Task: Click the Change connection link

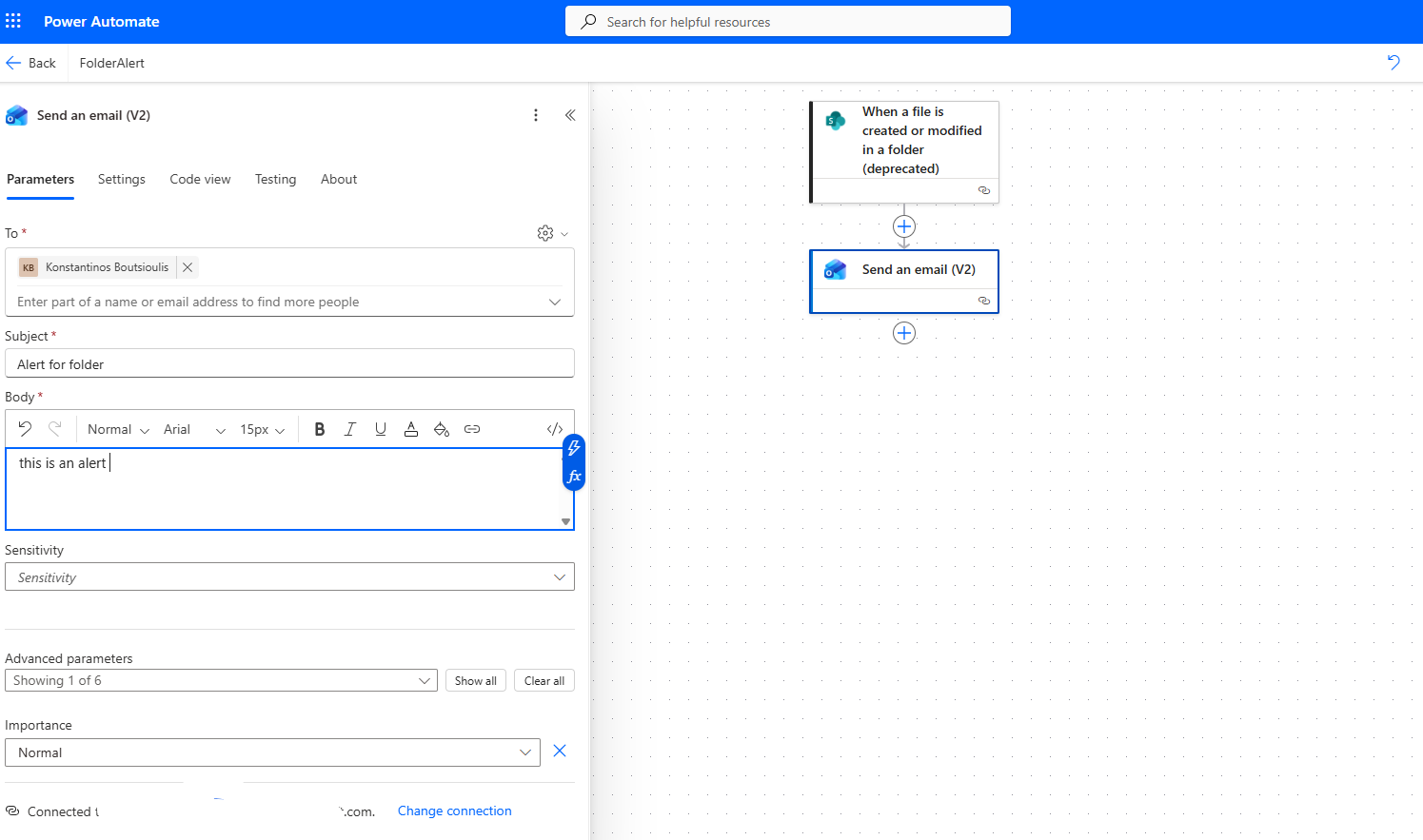Action: (454, 811)
